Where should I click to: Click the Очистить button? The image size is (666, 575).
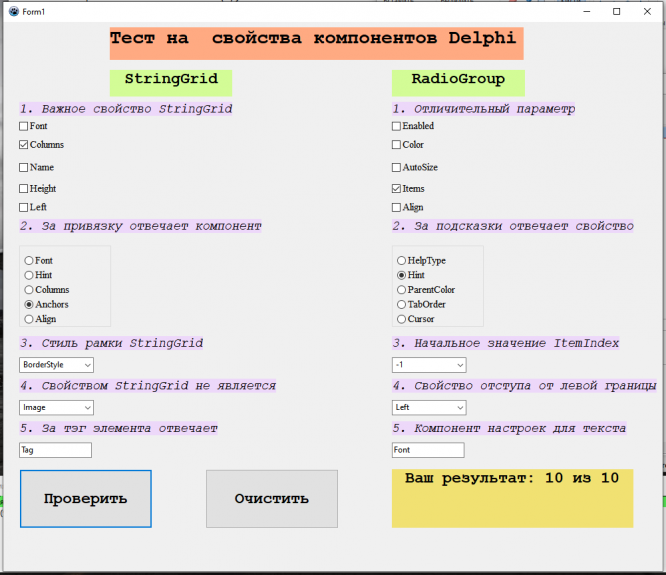[x=272, y=499]
